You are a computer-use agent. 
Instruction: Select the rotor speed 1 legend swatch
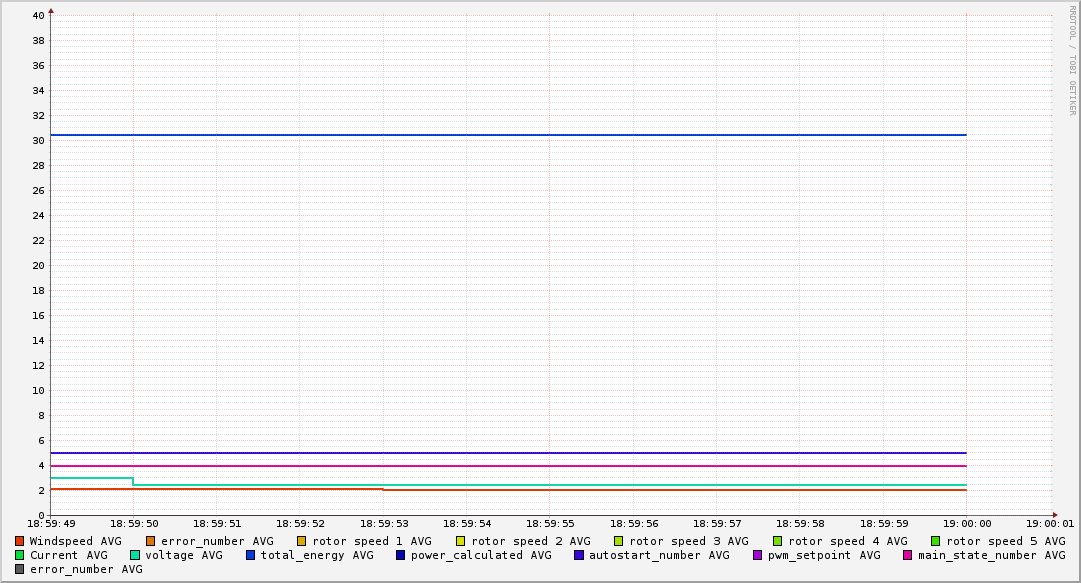point(302,541)
